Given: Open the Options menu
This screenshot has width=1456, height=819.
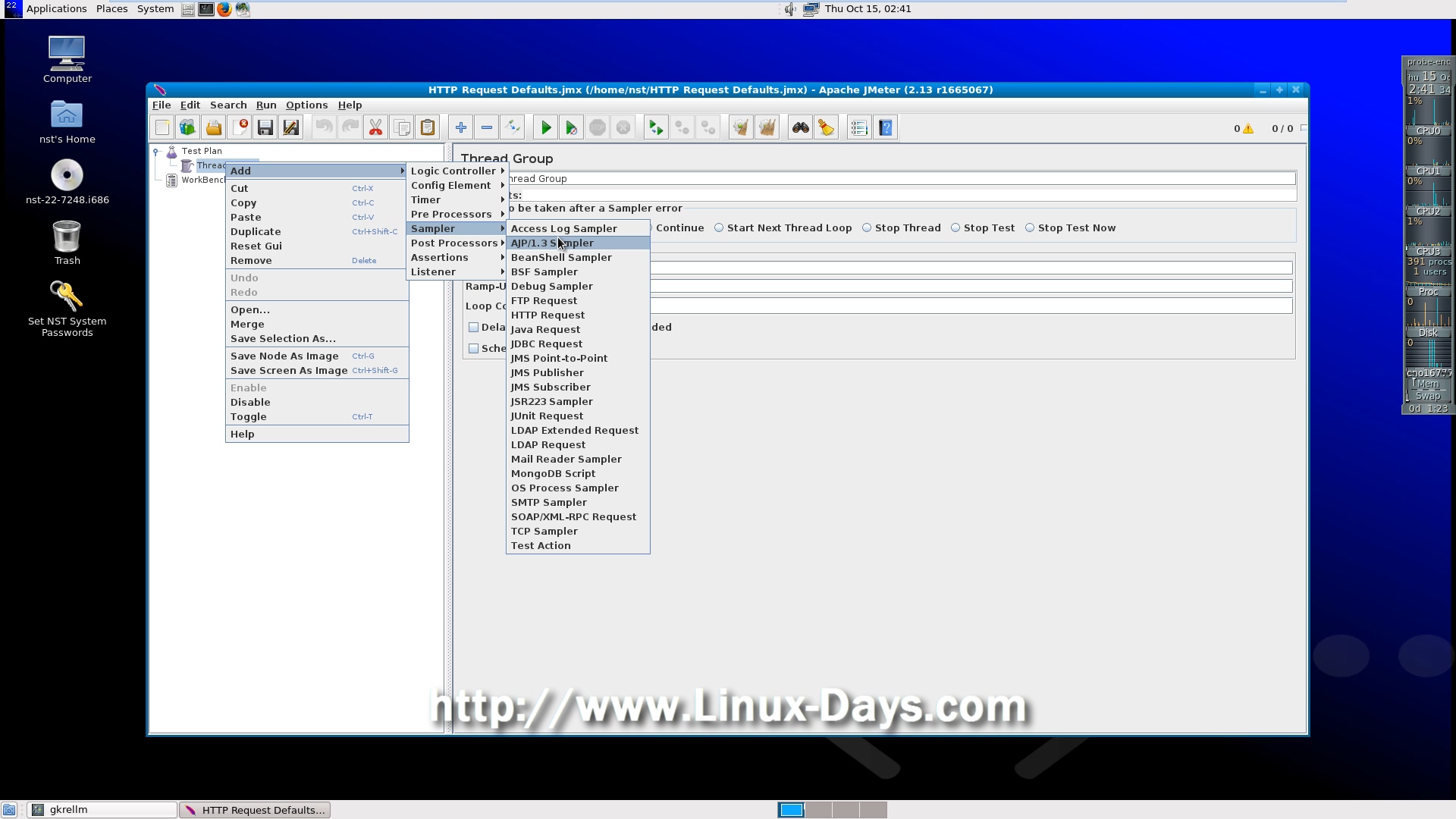Looking at the screenshot, I should pos(306,105).
